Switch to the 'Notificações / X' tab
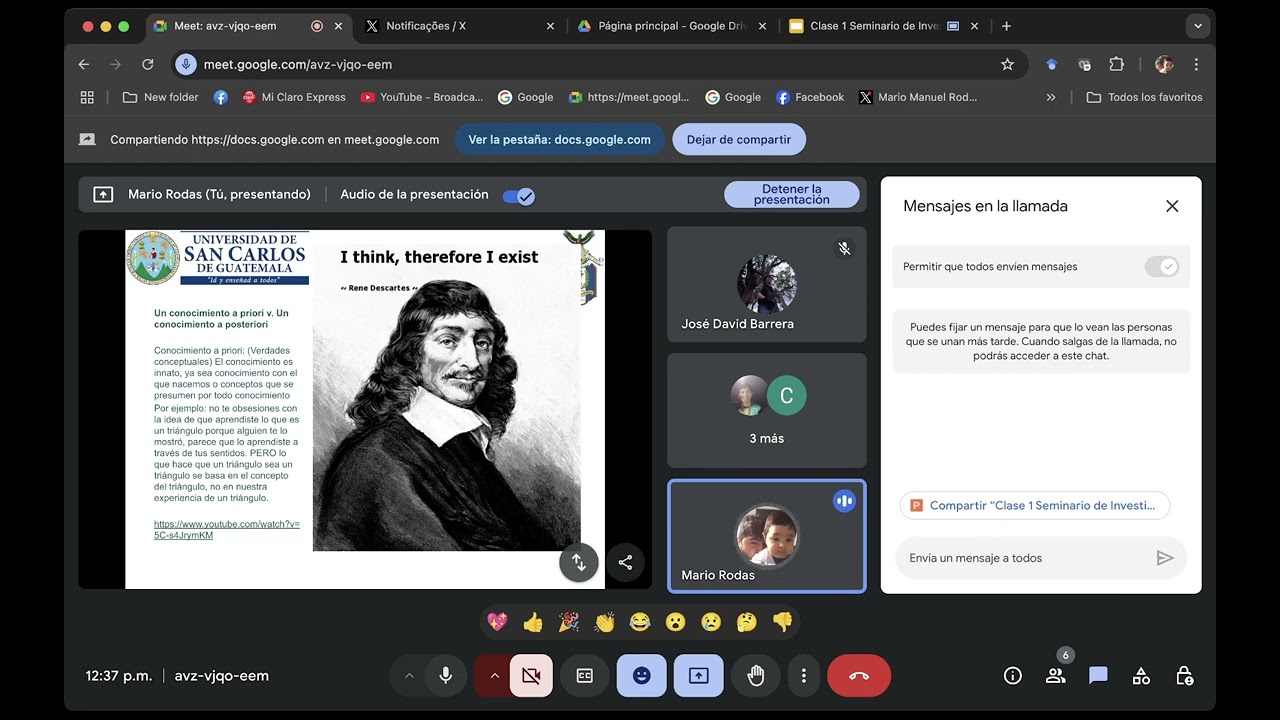 pos(461,26)
